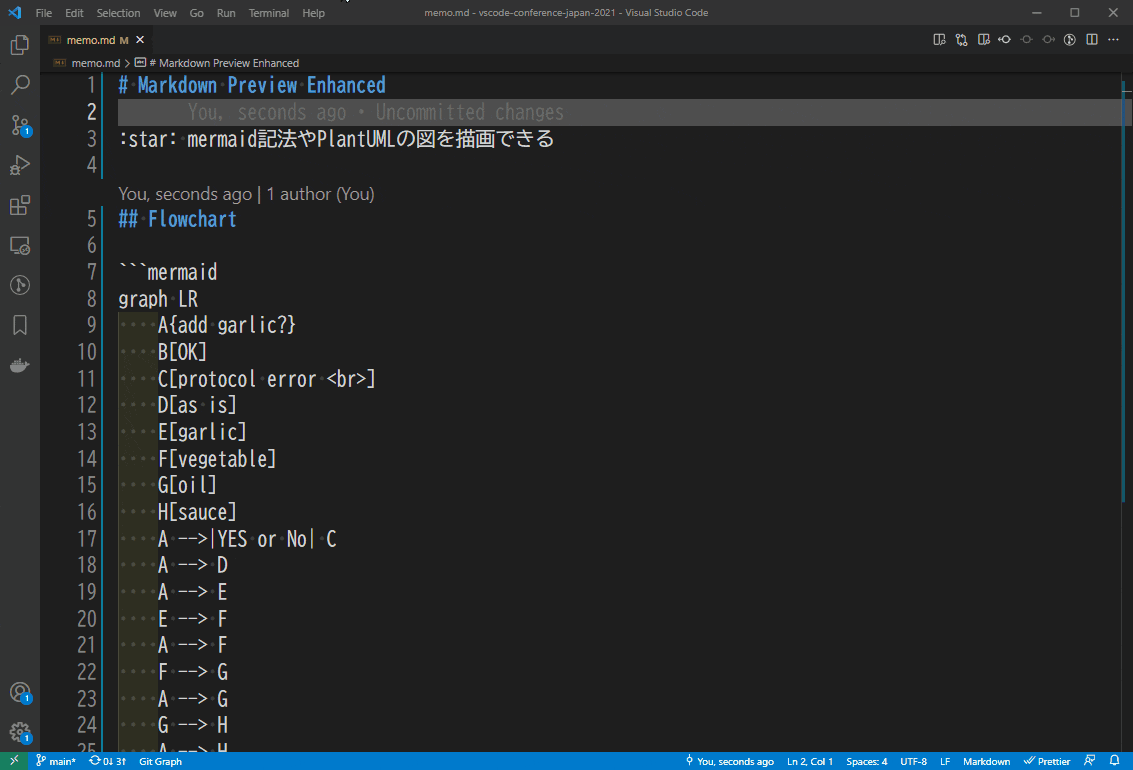Open the Terminal menu
The height and width of the screenshot is (770, 1133).
pos(269,13)
